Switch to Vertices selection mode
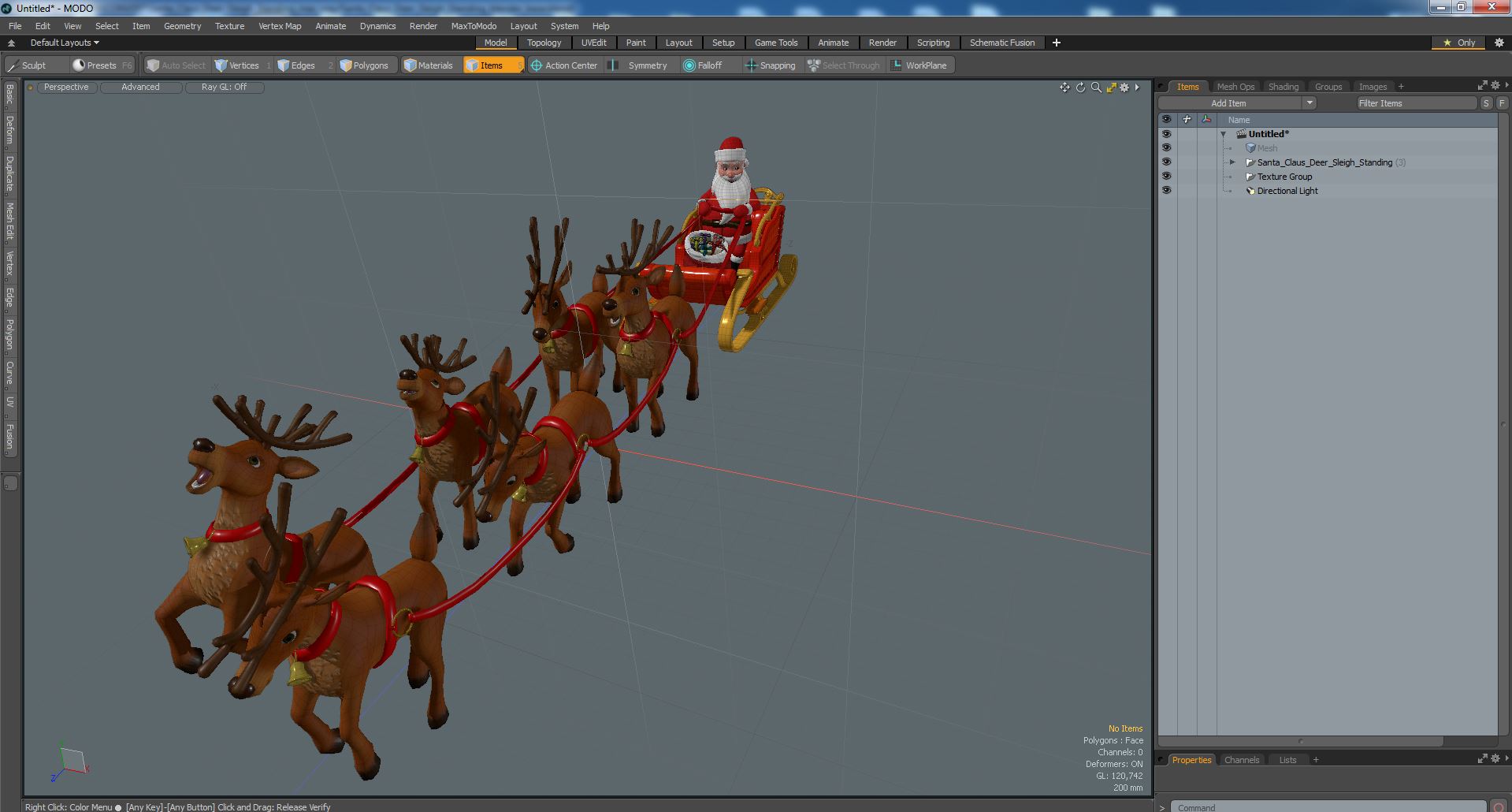The height and width of the screenshot is (812, 1512). [242, 65]
